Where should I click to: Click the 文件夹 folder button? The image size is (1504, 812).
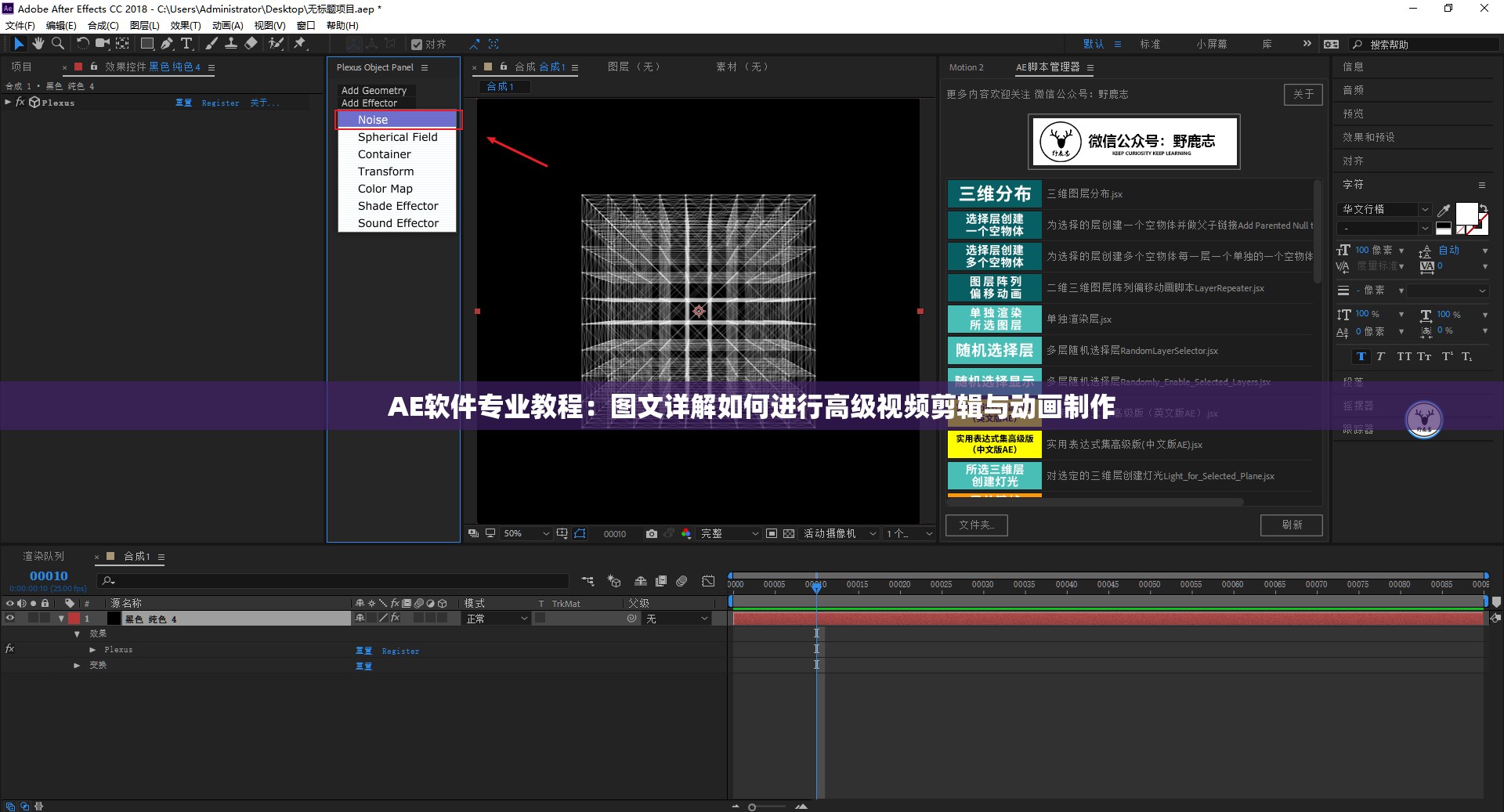point(977,525)
